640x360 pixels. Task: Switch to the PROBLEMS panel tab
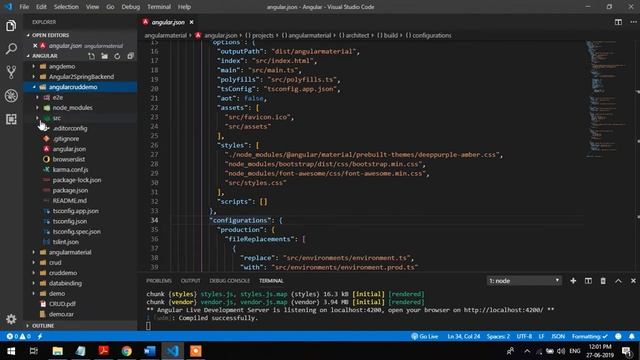coord(159,281)
